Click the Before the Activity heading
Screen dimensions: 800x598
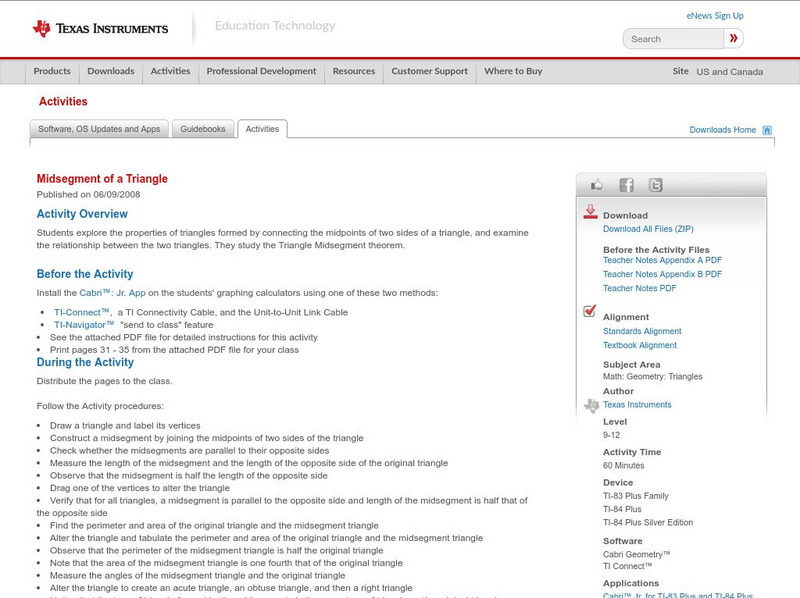pyautogui.click(x=85, y=274)
